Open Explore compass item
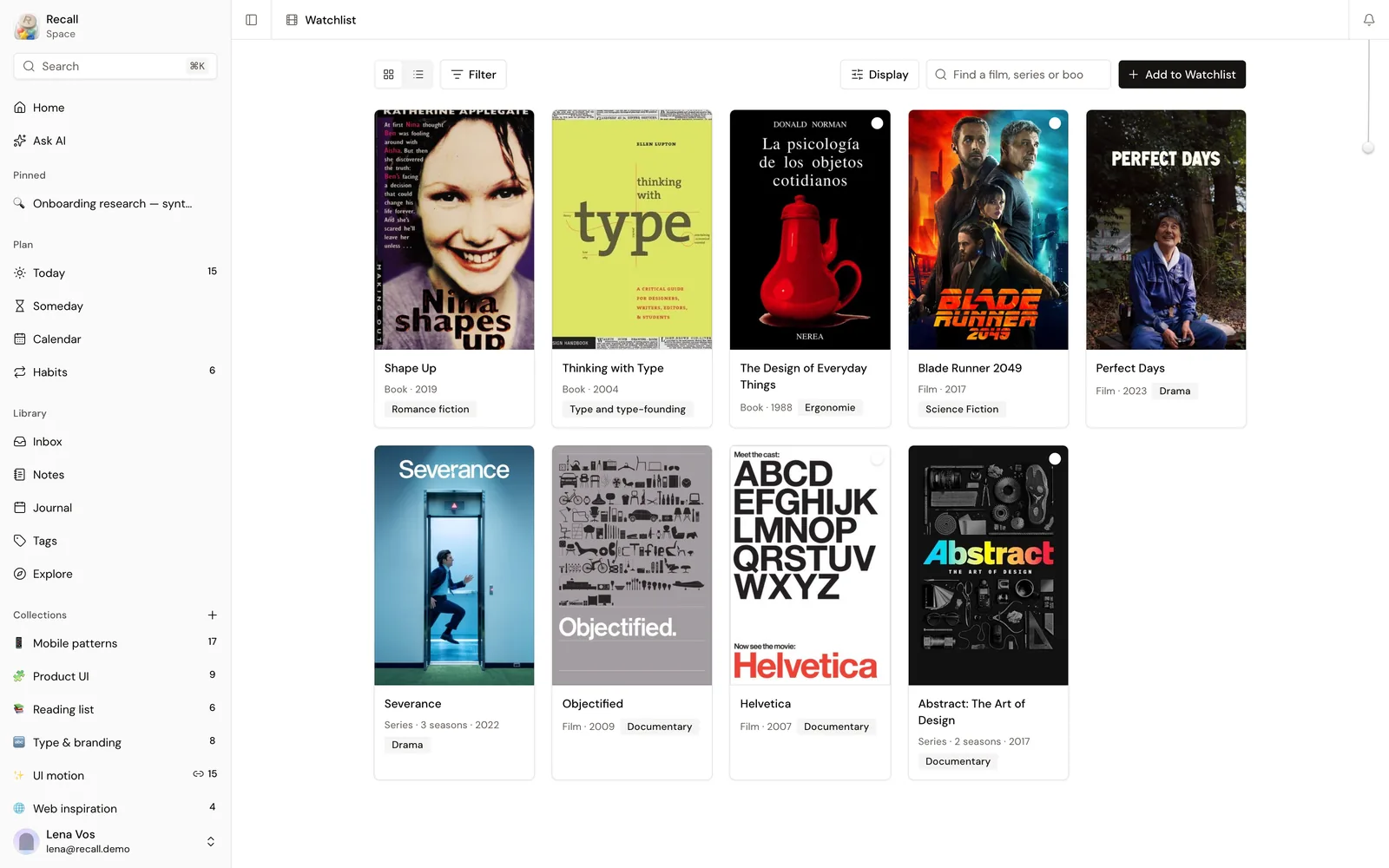The height and width of the screenshot is (868, 1389). click(115, 574)
